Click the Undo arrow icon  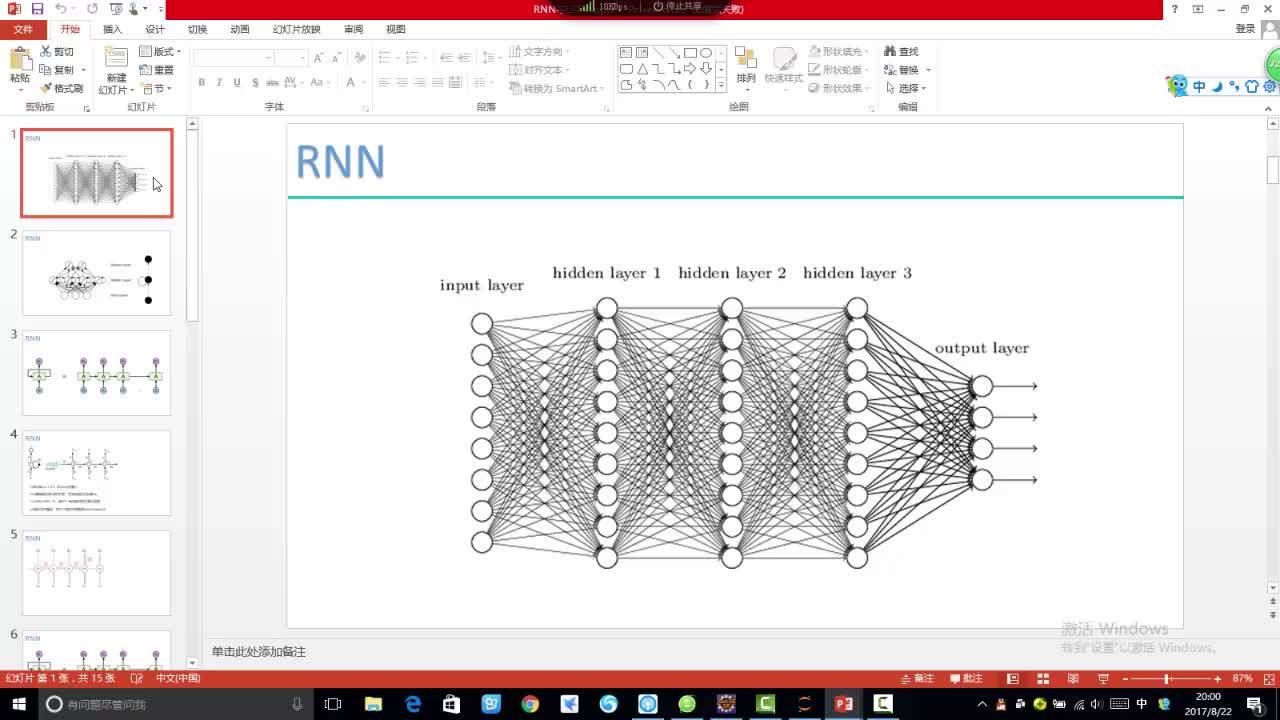(61, 9)
